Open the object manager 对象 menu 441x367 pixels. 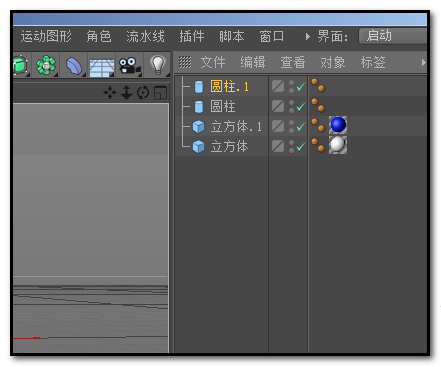333,62
